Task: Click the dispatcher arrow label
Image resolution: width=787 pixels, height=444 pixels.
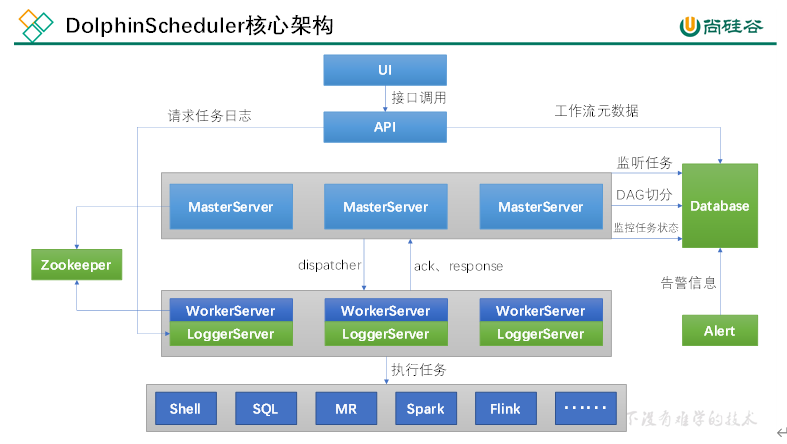Action: [329, 266]
